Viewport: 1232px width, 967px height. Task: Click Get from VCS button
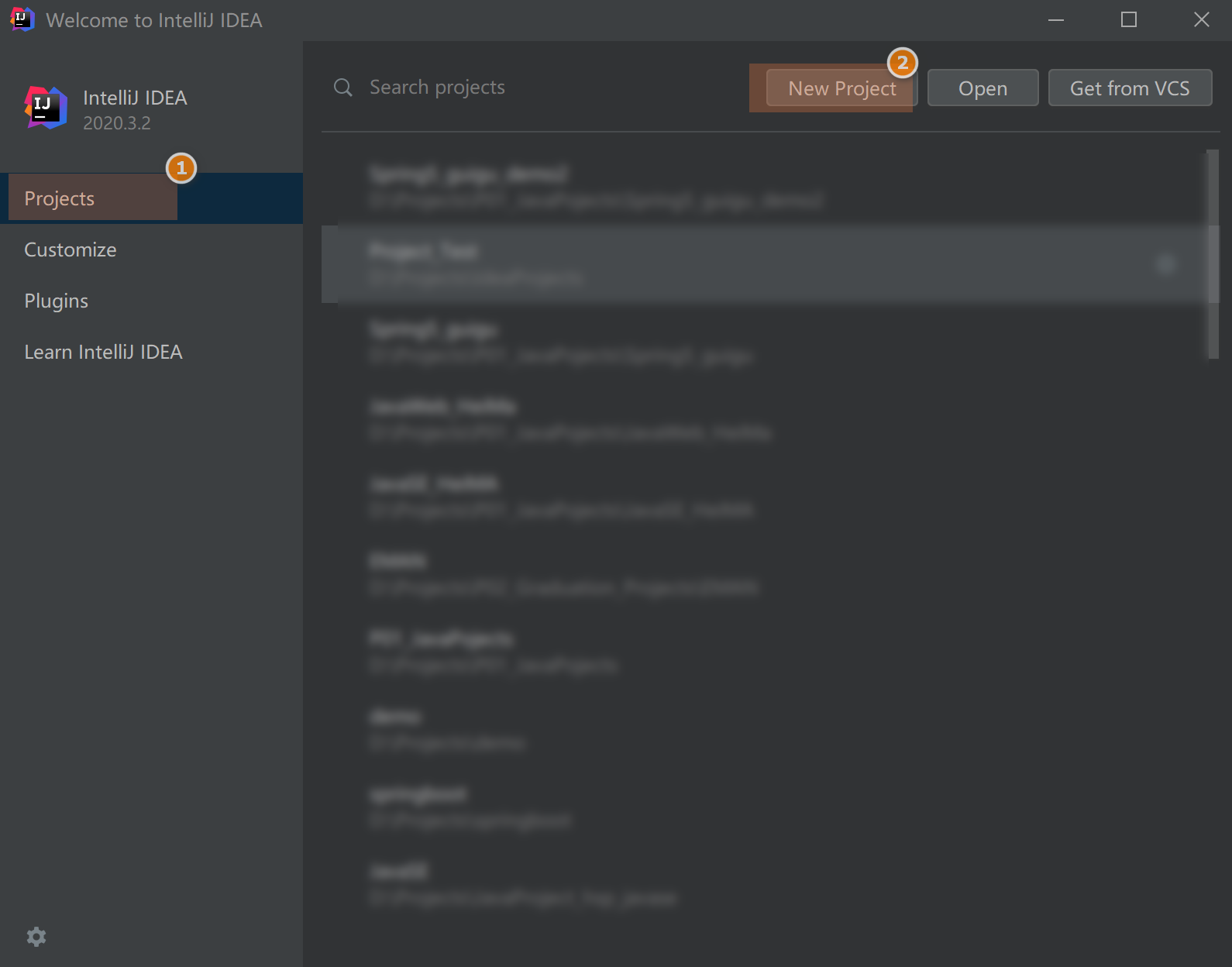pos(1130,88)
